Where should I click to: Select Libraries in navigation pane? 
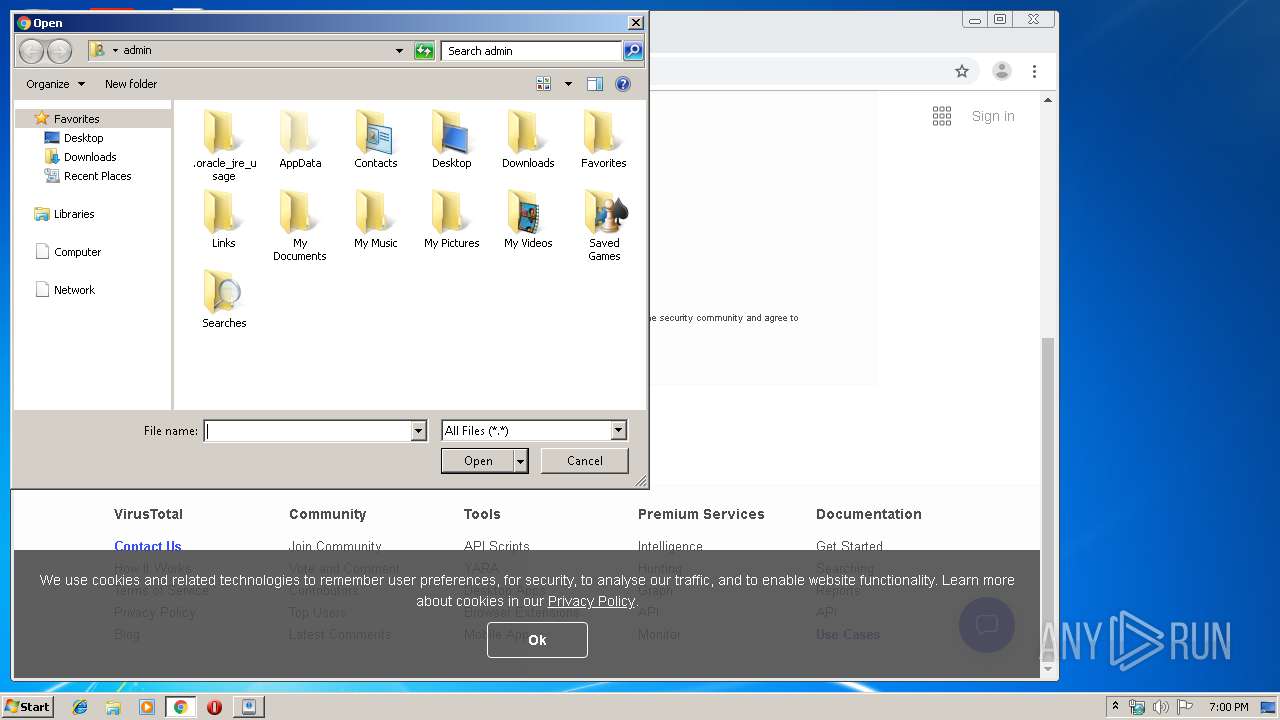[73, 214]
